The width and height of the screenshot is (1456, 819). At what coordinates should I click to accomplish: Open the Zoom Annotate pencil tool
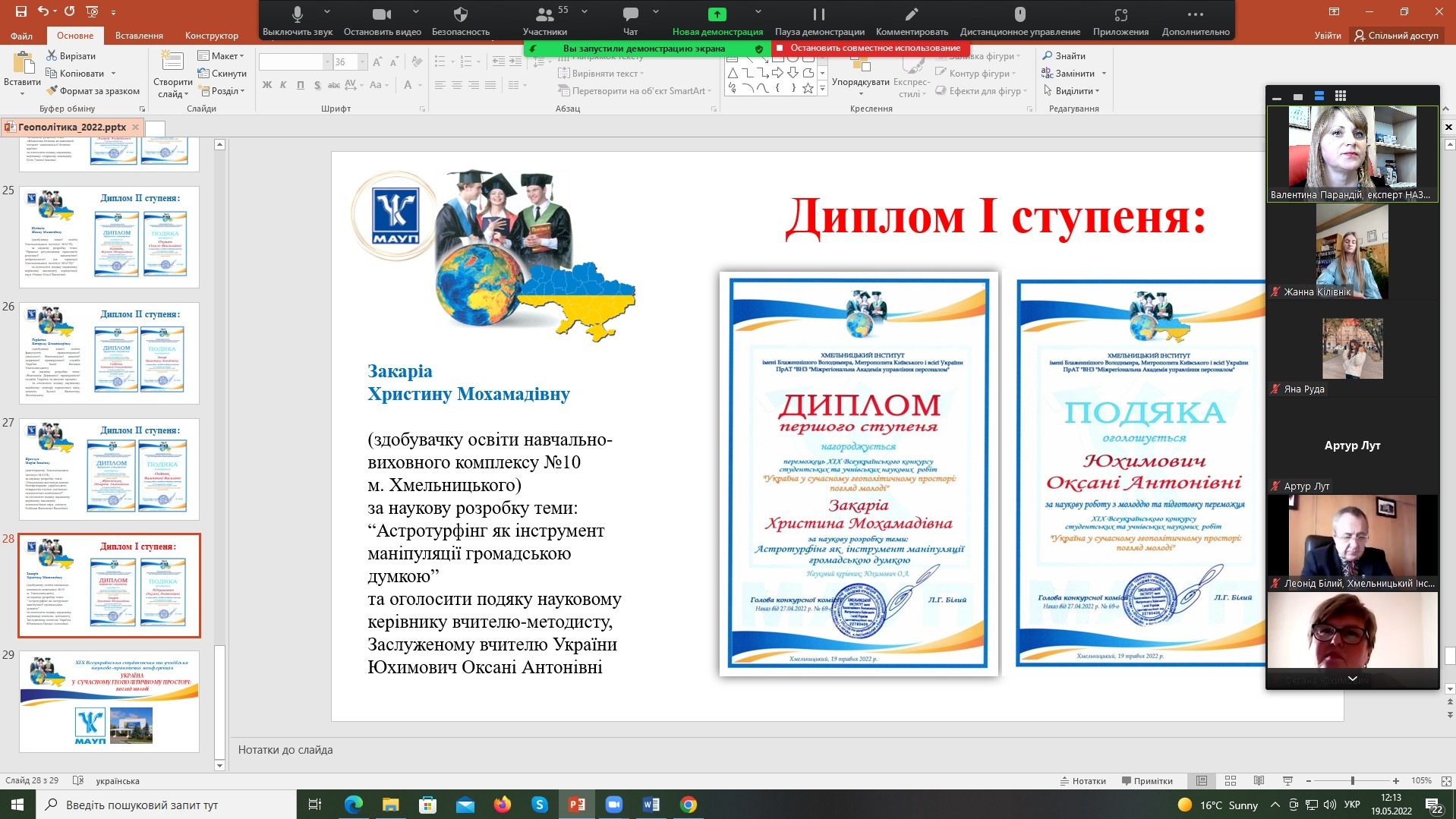tap(912, 14)
